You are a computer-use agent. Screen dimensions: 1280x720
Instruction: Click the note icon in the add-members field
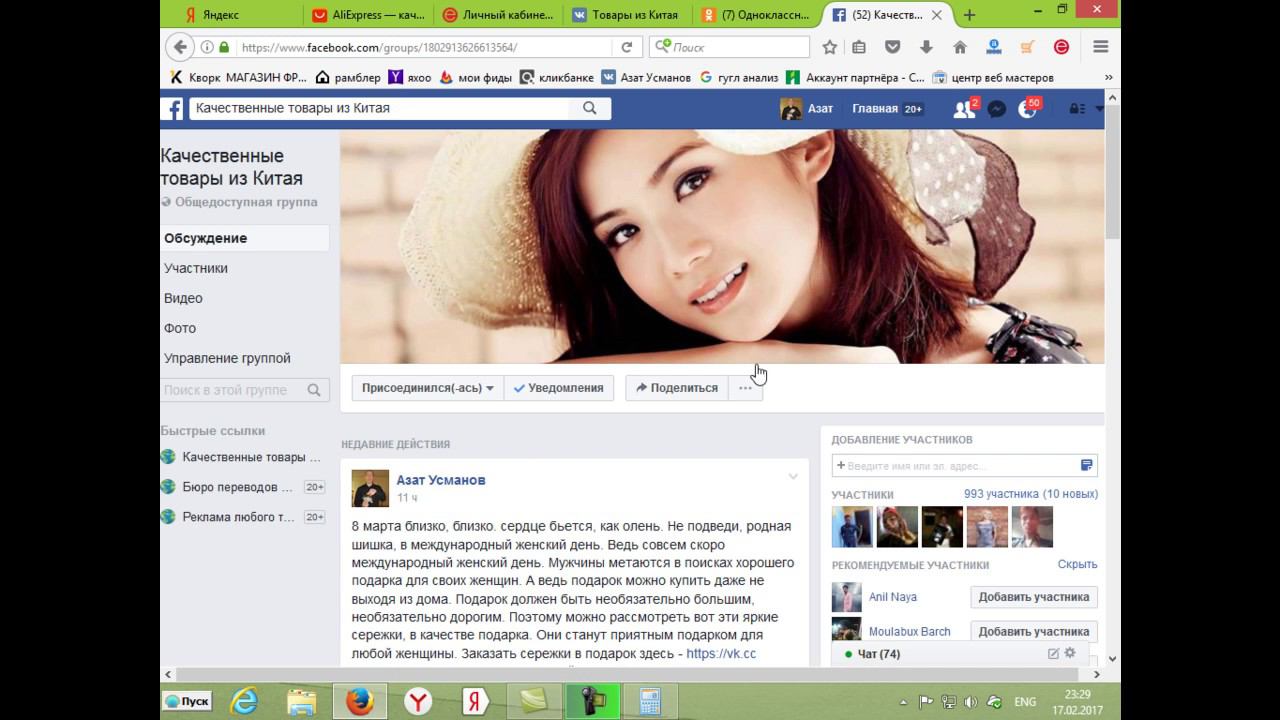1087,466
